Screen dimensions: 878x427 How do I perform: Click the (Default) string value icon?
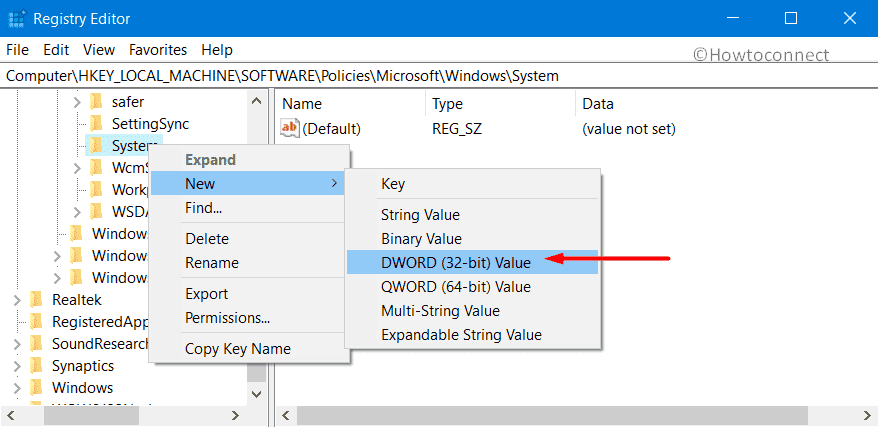tap(289, 129)
